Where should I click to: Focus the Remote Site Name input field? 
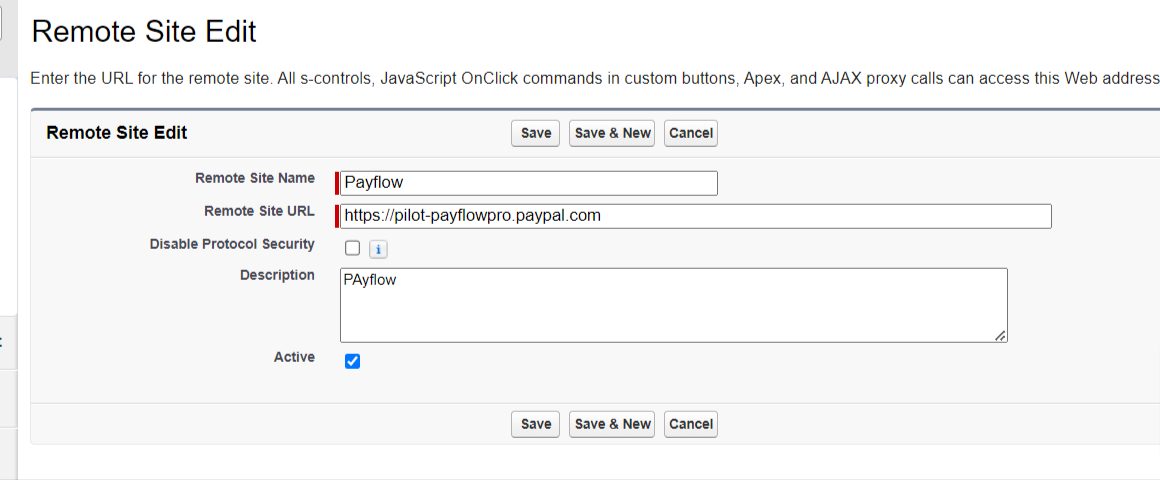point(529,183)
